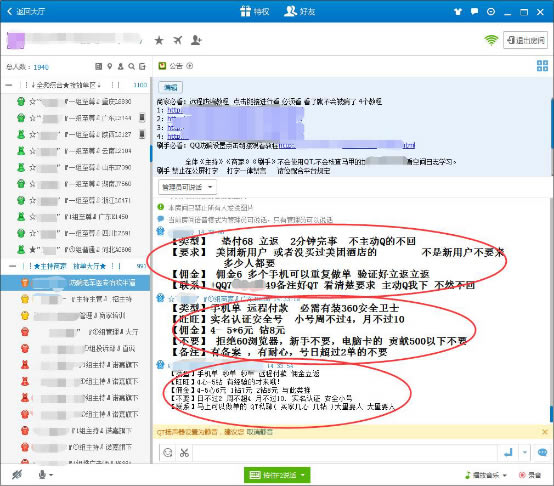Click the airplane icon beside room name
This screenshot has width=554, height=486.
click(x=178, y=40)
